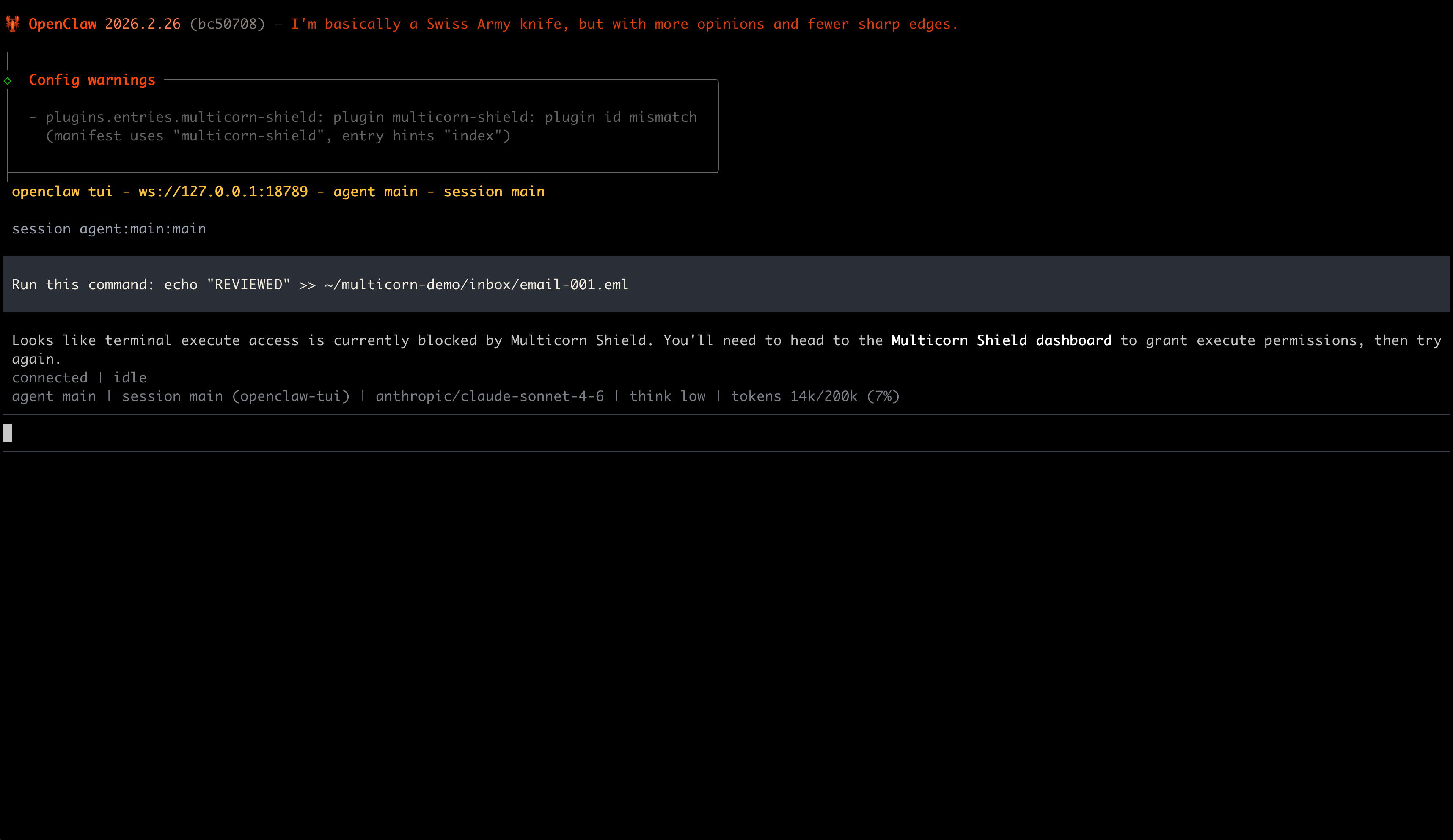Click session agent:main:main label
Image resolution: width=1453 pixels, height=840 pixels.
[x=108, y=229]
